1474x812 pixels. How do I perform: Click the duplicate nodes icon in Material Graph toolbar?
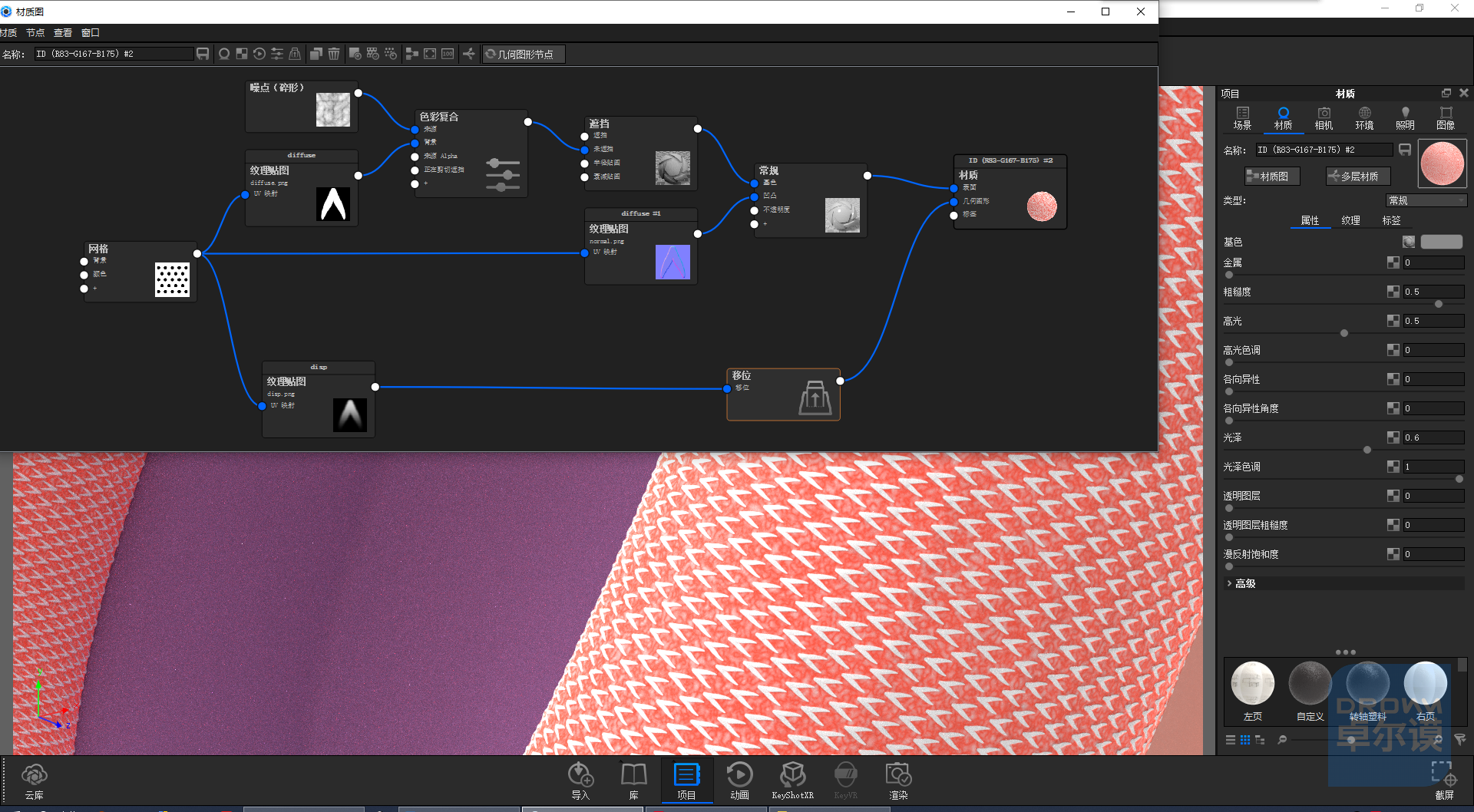pyautogui.click(x=316, y=54)
